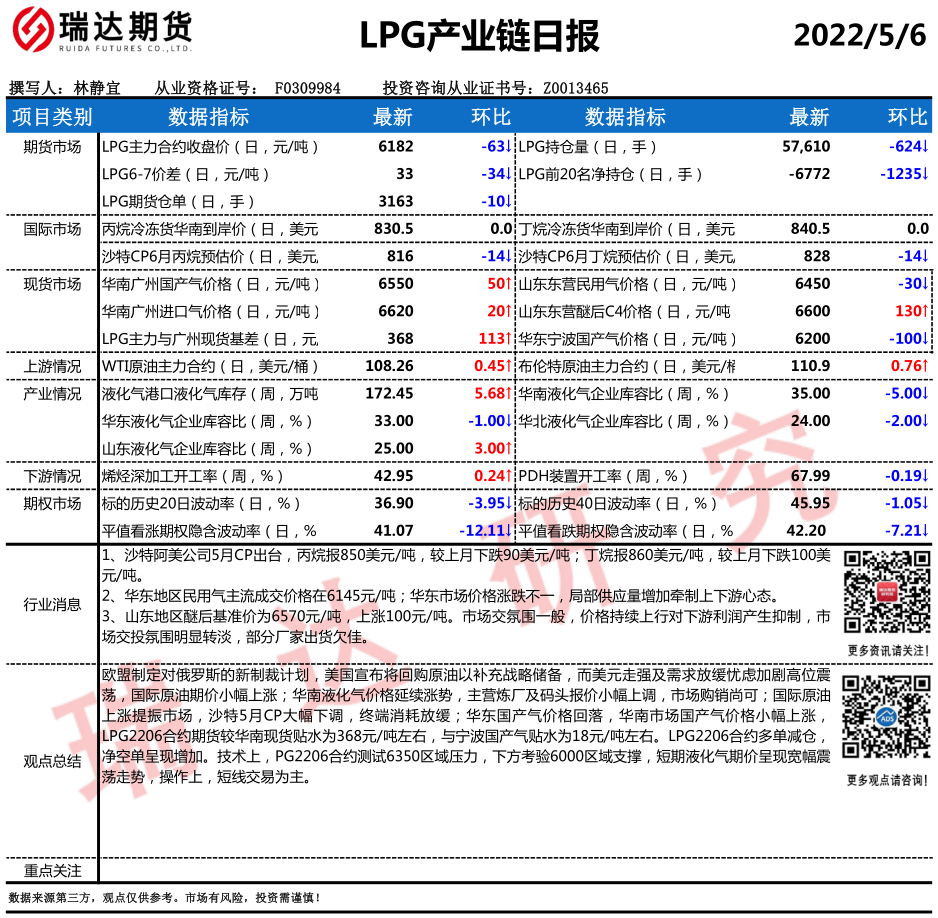
Task: Click the report date 2022/5/6
Action: [x=859, y=34]
